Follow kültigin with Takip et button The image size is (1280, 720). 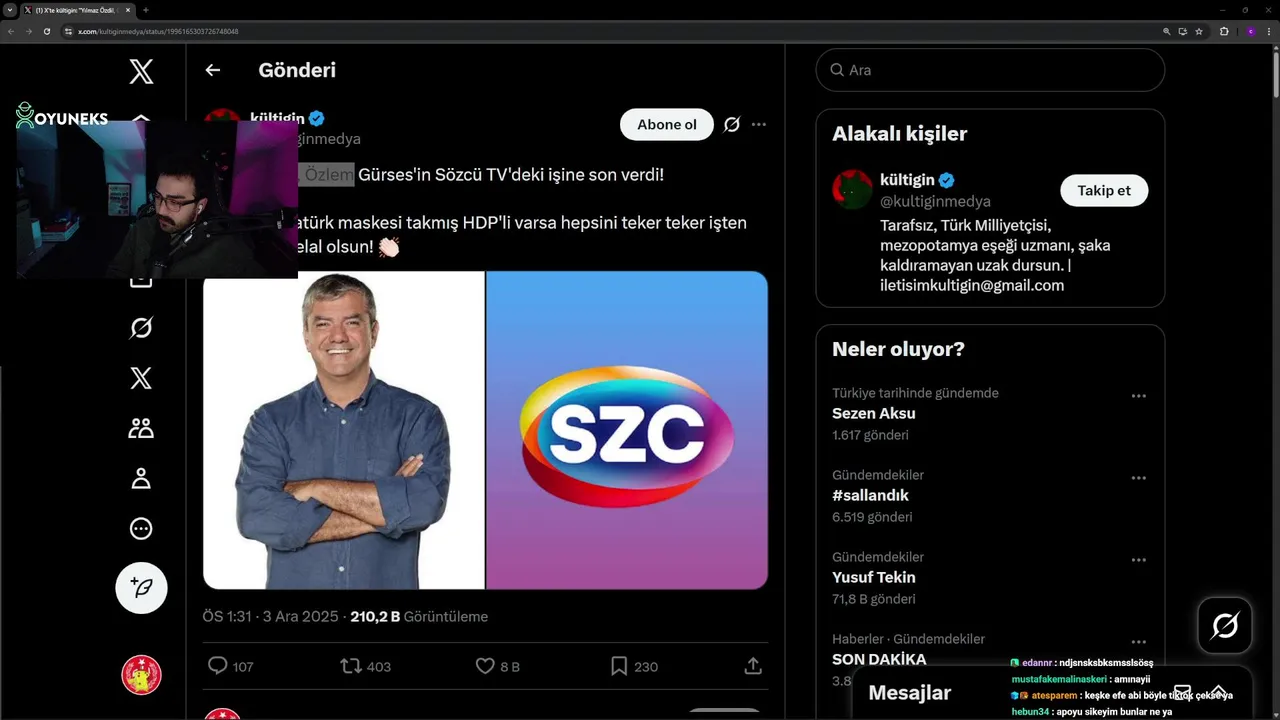1104,190
